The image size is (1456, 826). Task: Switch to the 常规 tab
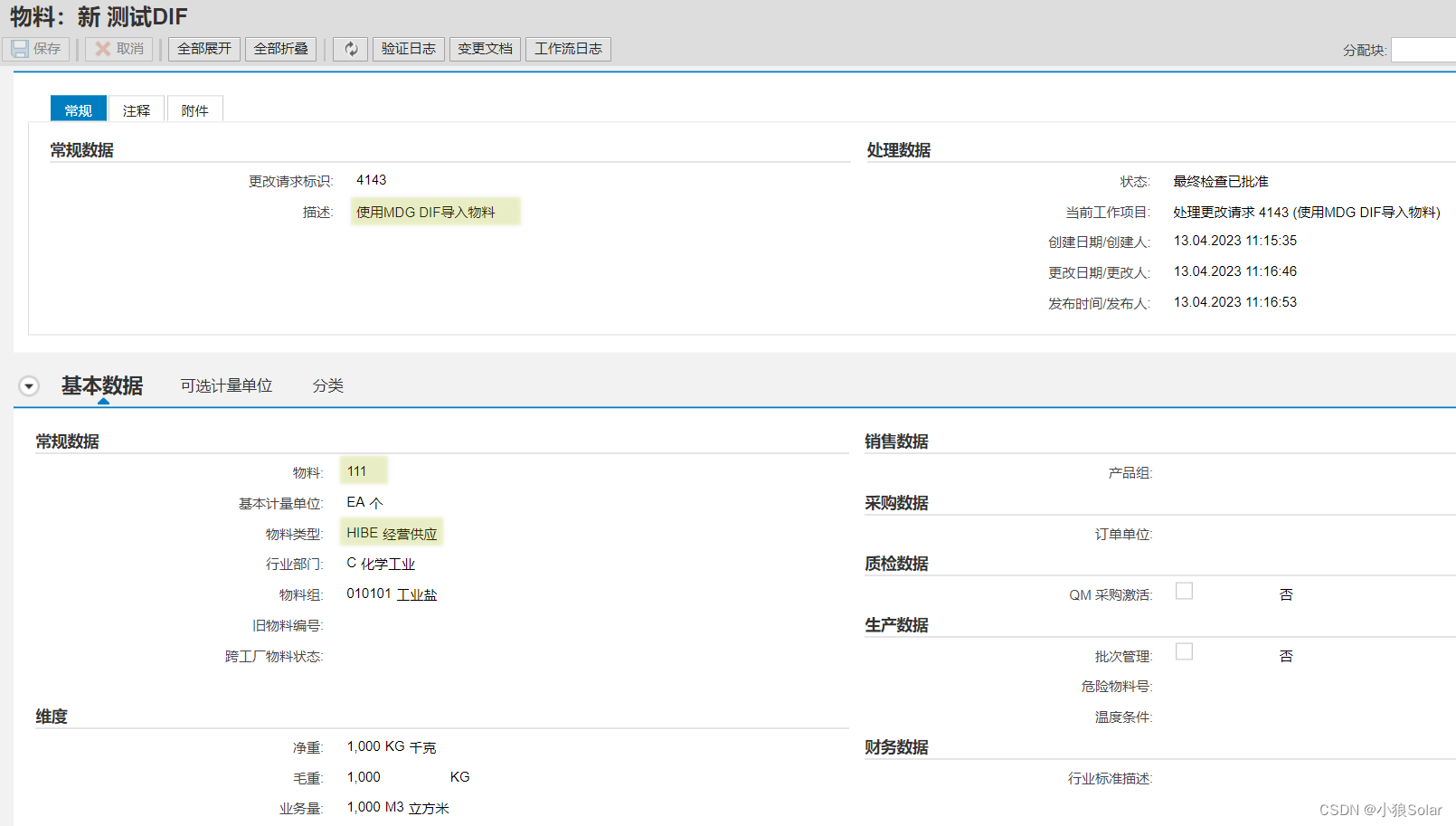79,109
